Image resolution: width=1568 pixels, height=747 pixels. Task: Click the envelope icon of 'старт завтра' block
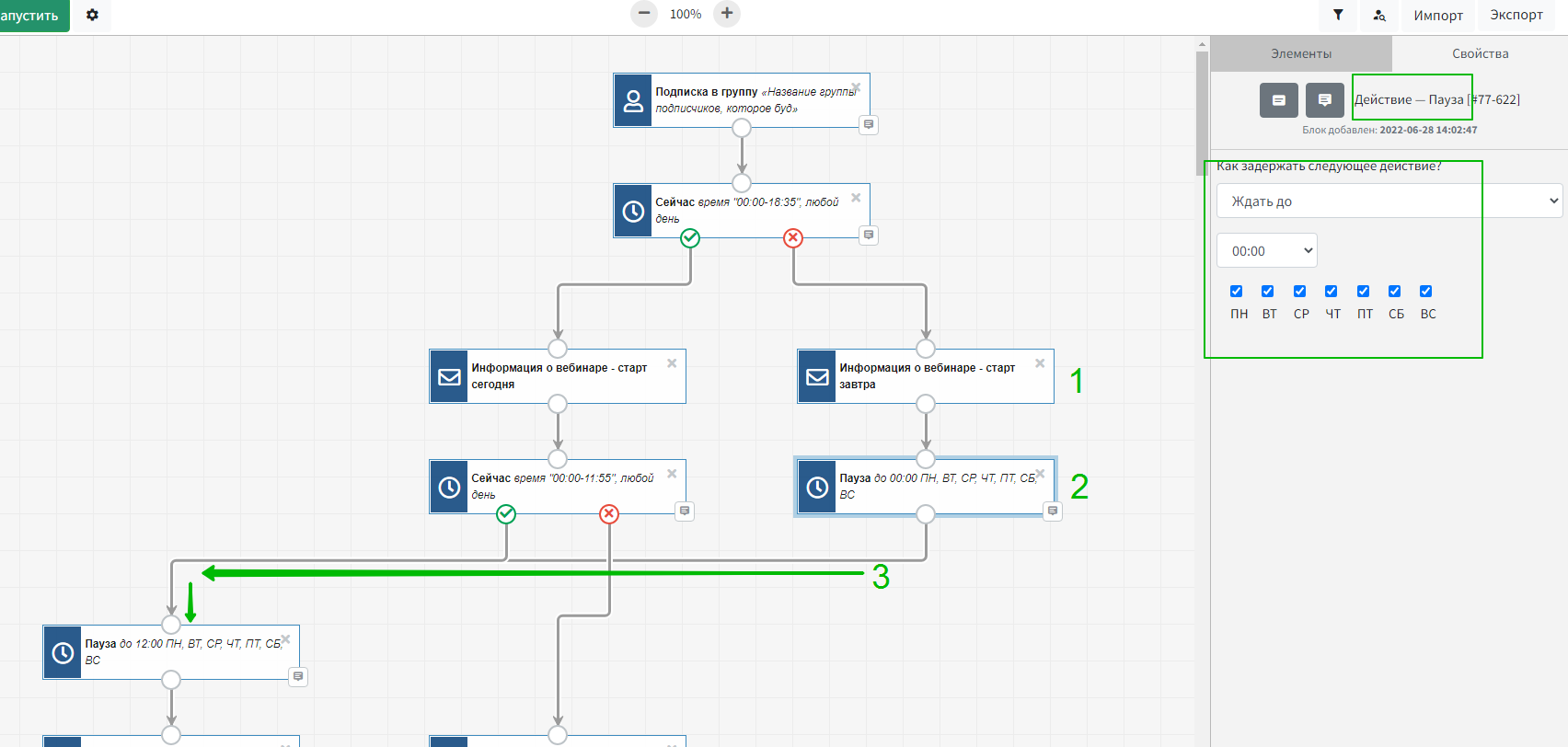tap(817, 376)
